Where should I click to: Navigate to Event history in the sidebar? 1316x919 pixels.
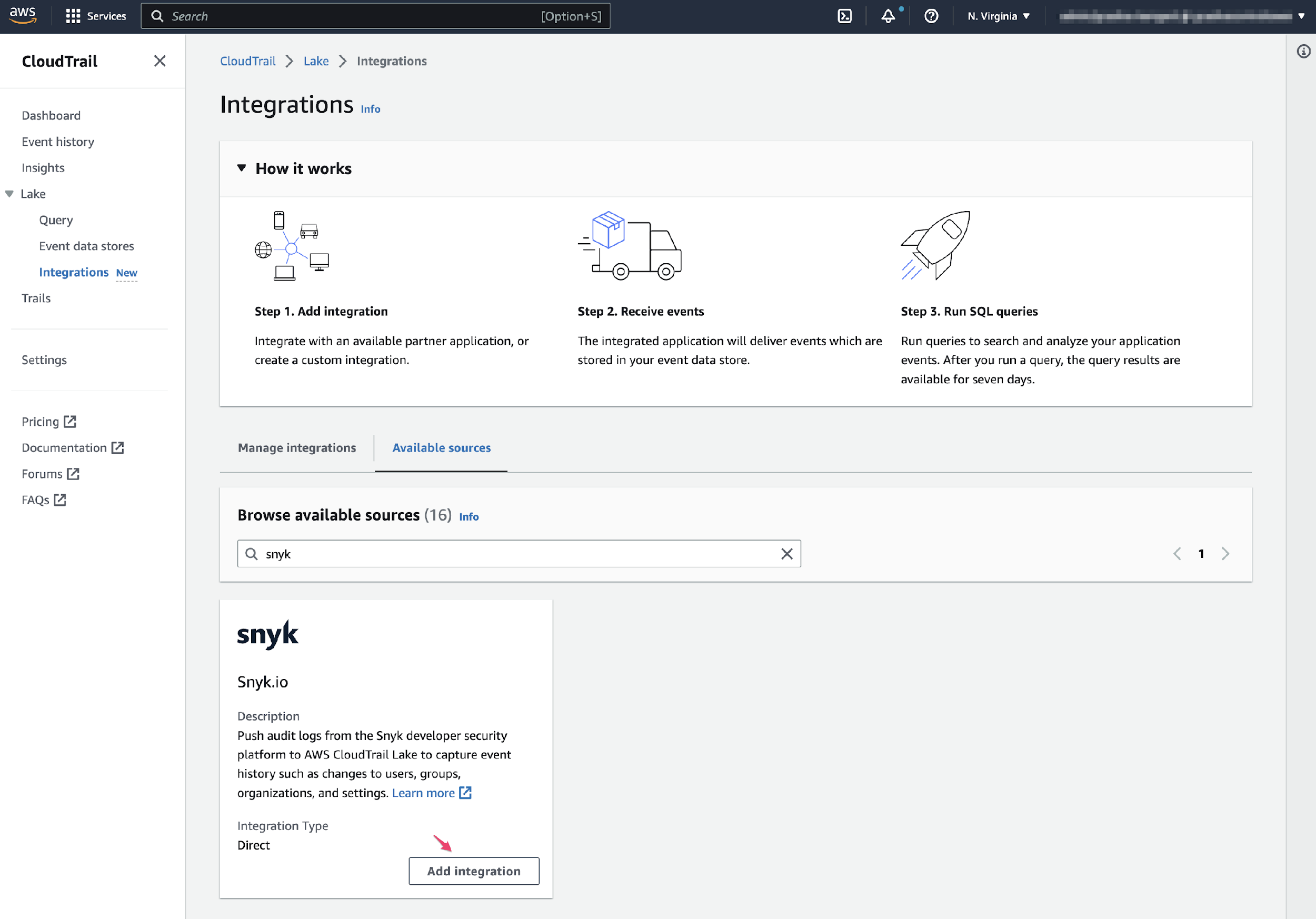[x=57, y=142]
